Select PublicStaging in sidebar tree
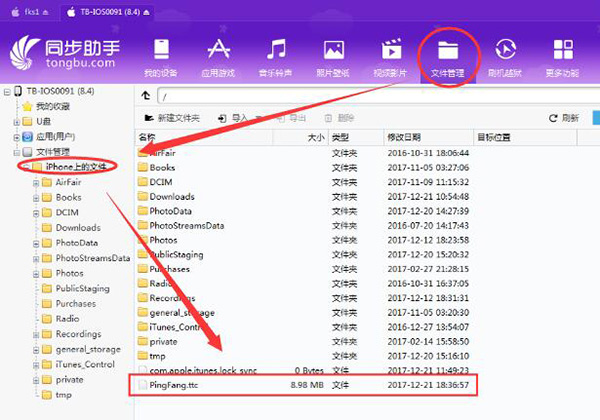 83,288
